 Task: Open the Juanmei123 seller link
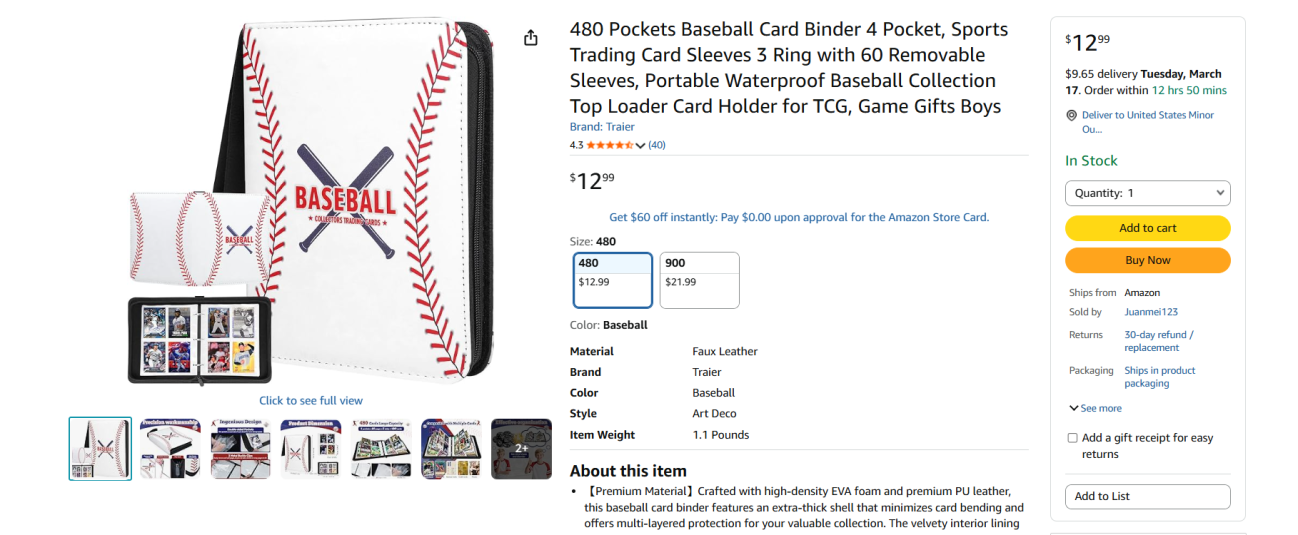pos(1151,312)
